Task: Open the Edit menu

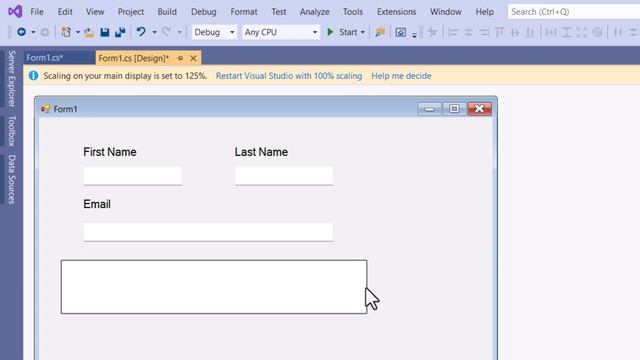Action: click(65, 12)
